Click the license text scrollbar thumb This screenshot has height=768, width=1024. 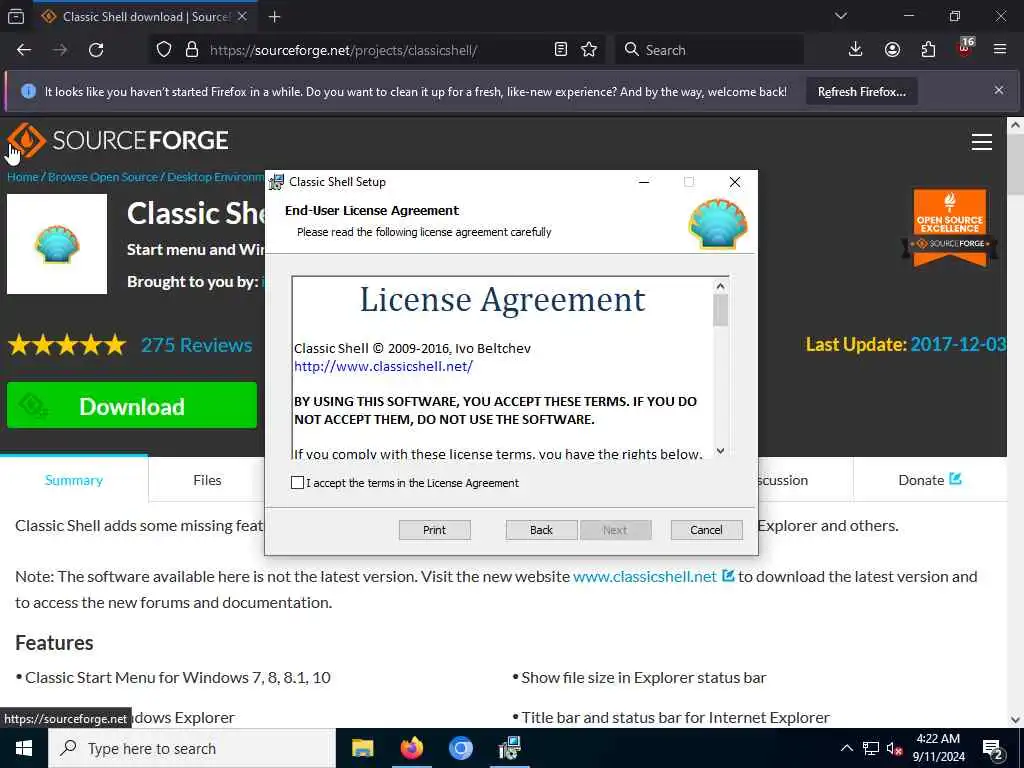point(720,310)
